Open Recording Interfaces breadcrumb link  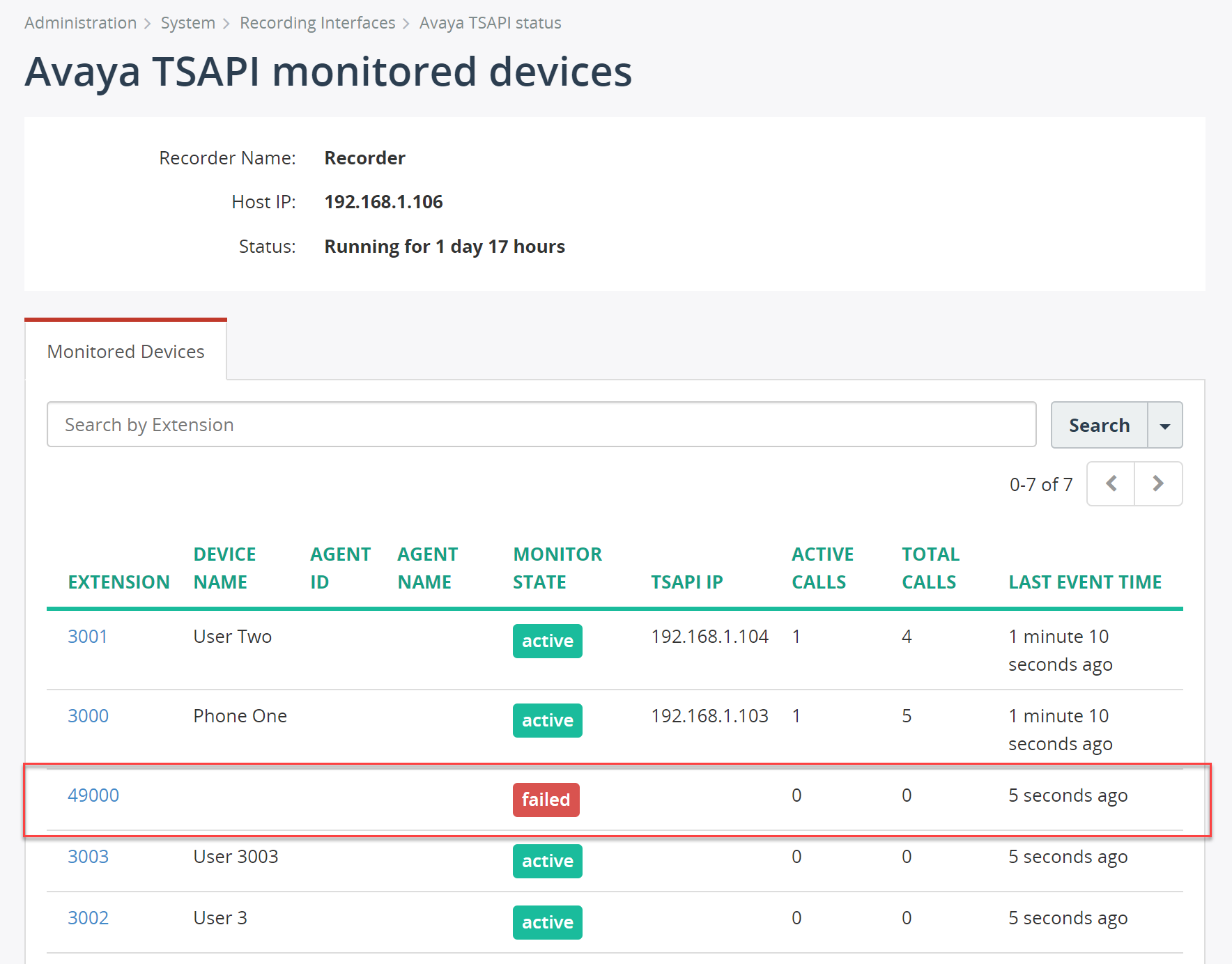(318, 23)
